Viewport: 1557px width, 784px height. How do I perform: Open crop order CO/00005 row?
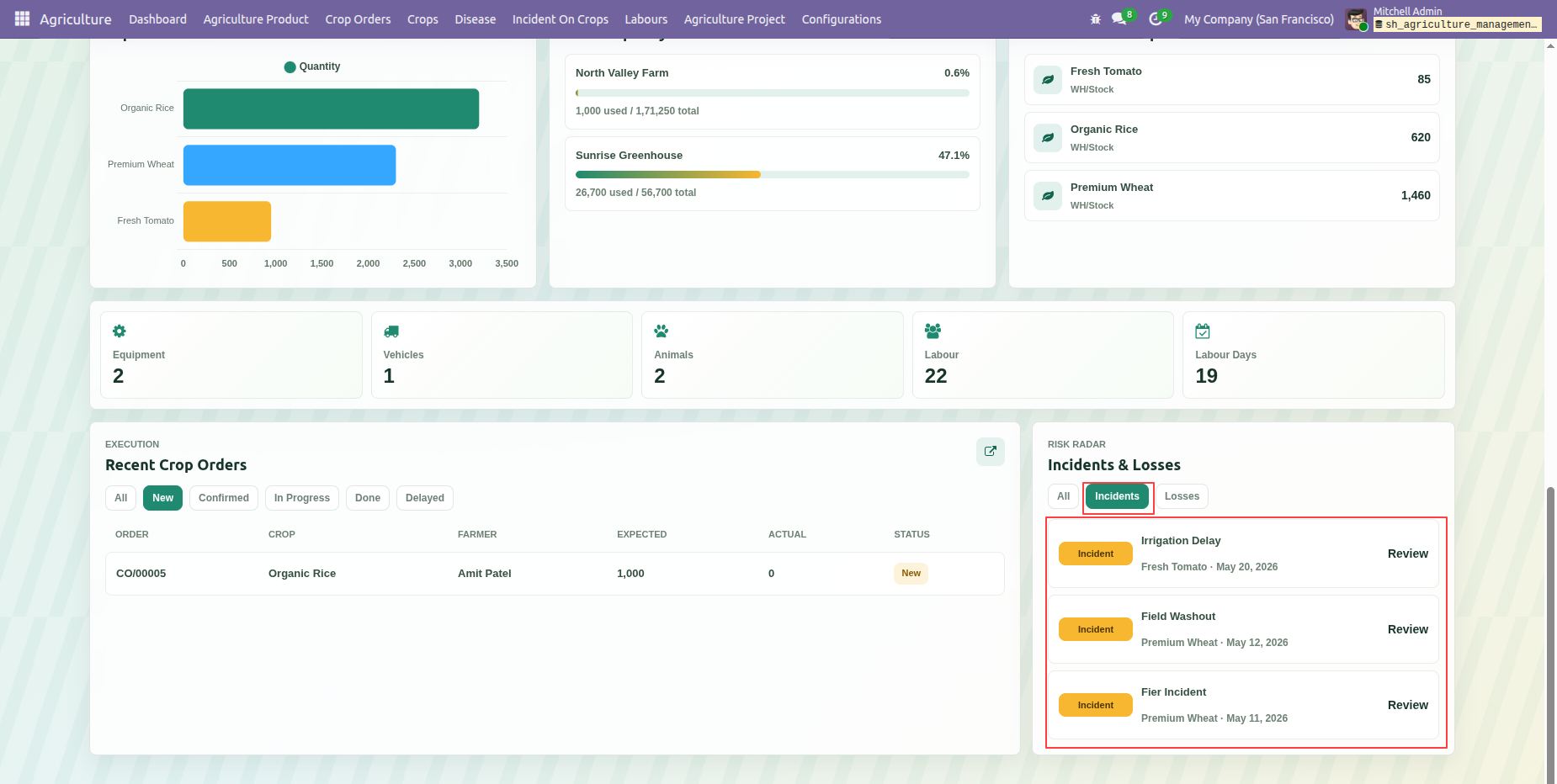[555, 574]
